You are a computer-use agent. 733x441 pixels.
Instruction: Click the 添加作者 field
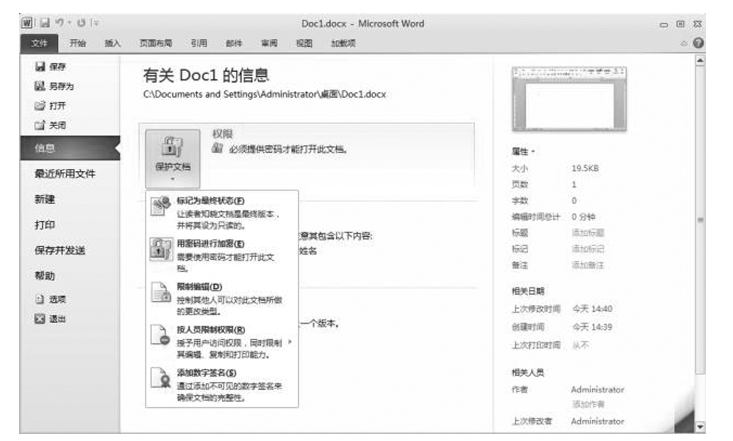click(588, 404)
